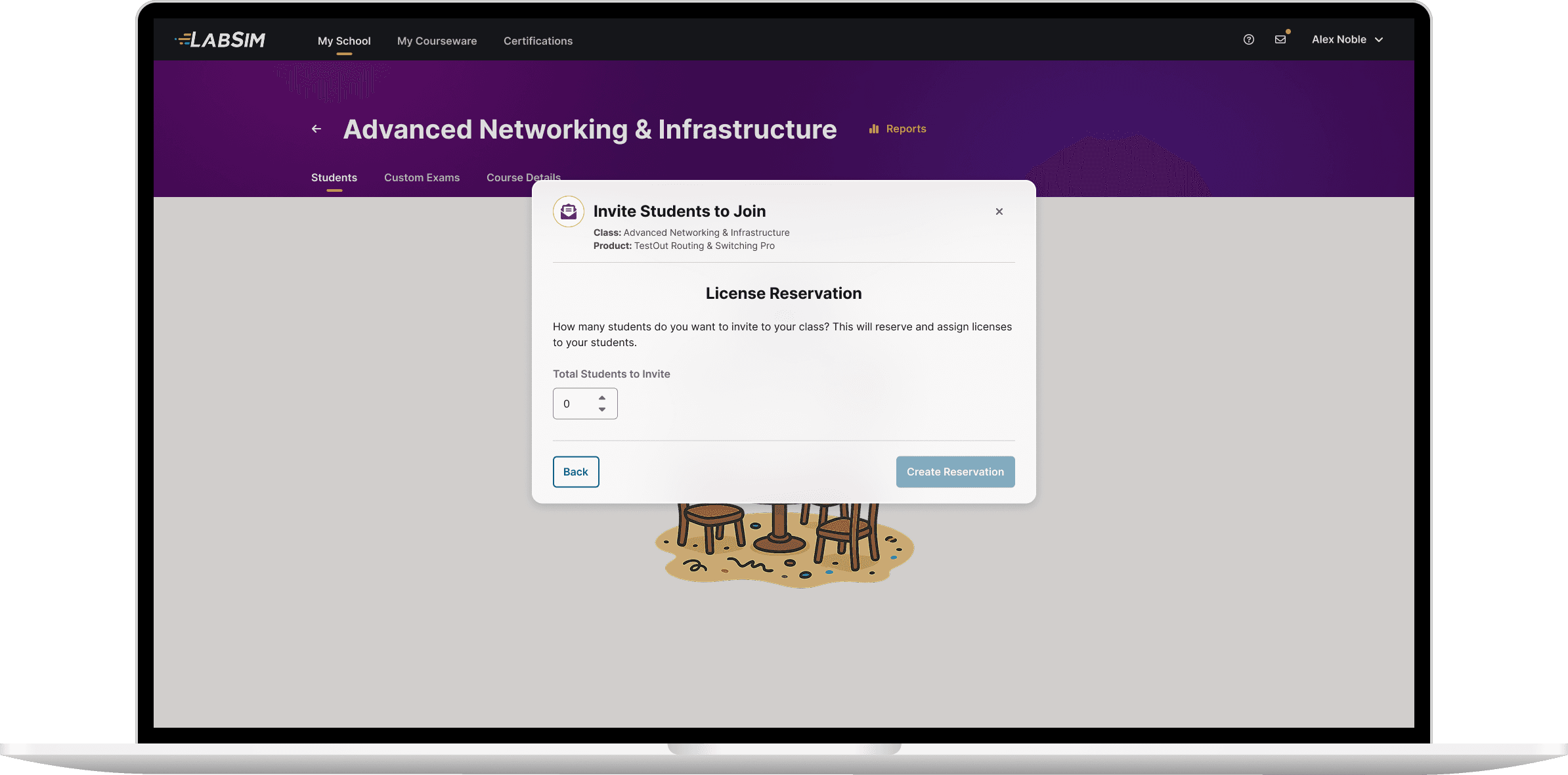Click the invite envelope icon in dialog
The image size is (1568, 775).
pos(569,211)
